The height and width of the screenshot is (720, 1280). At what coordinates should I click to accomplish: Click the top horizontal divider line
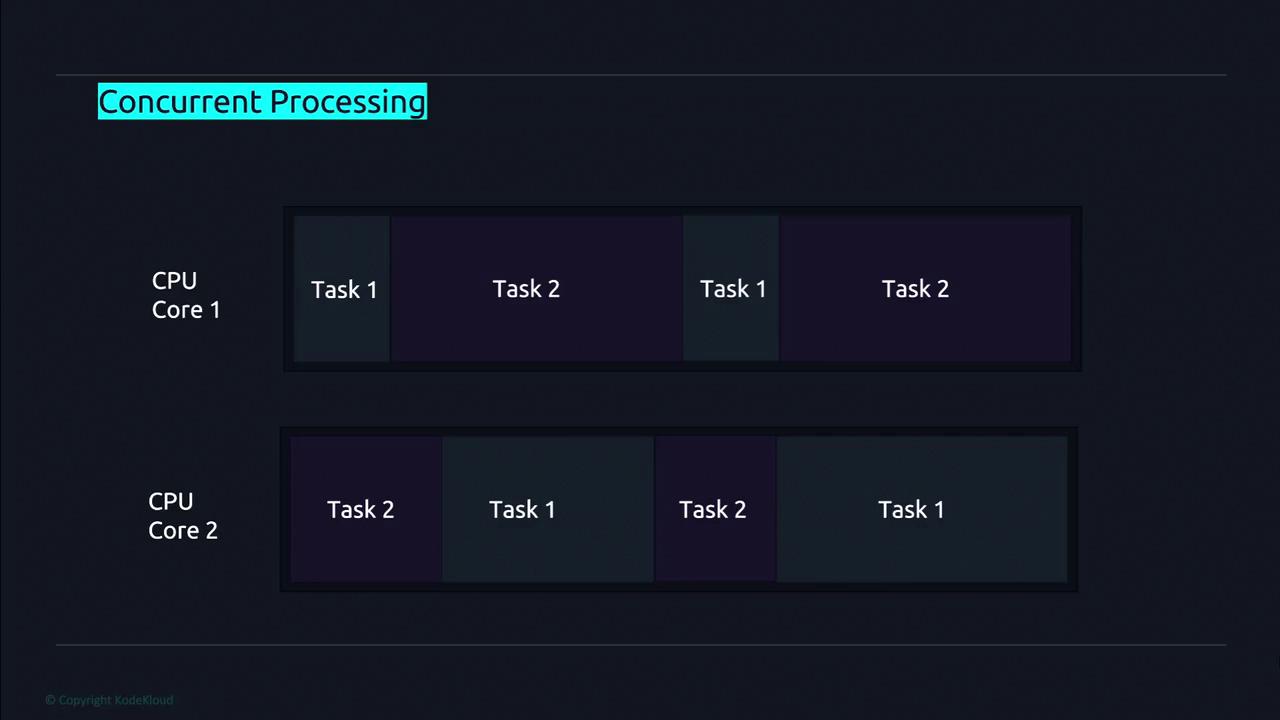click(640, 75)
